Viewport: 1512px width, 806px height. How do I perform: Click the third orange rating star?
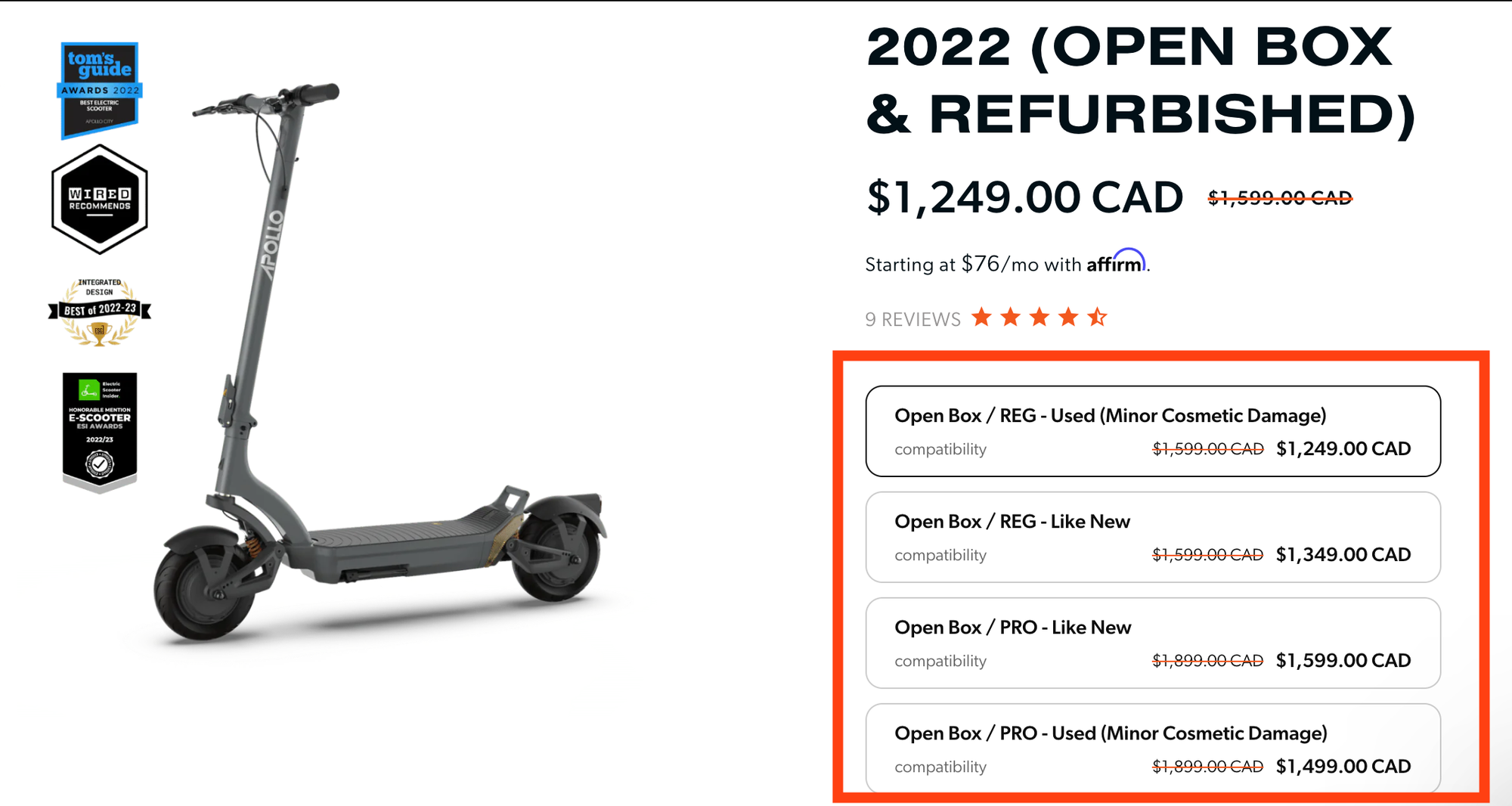pos(1039,318)
